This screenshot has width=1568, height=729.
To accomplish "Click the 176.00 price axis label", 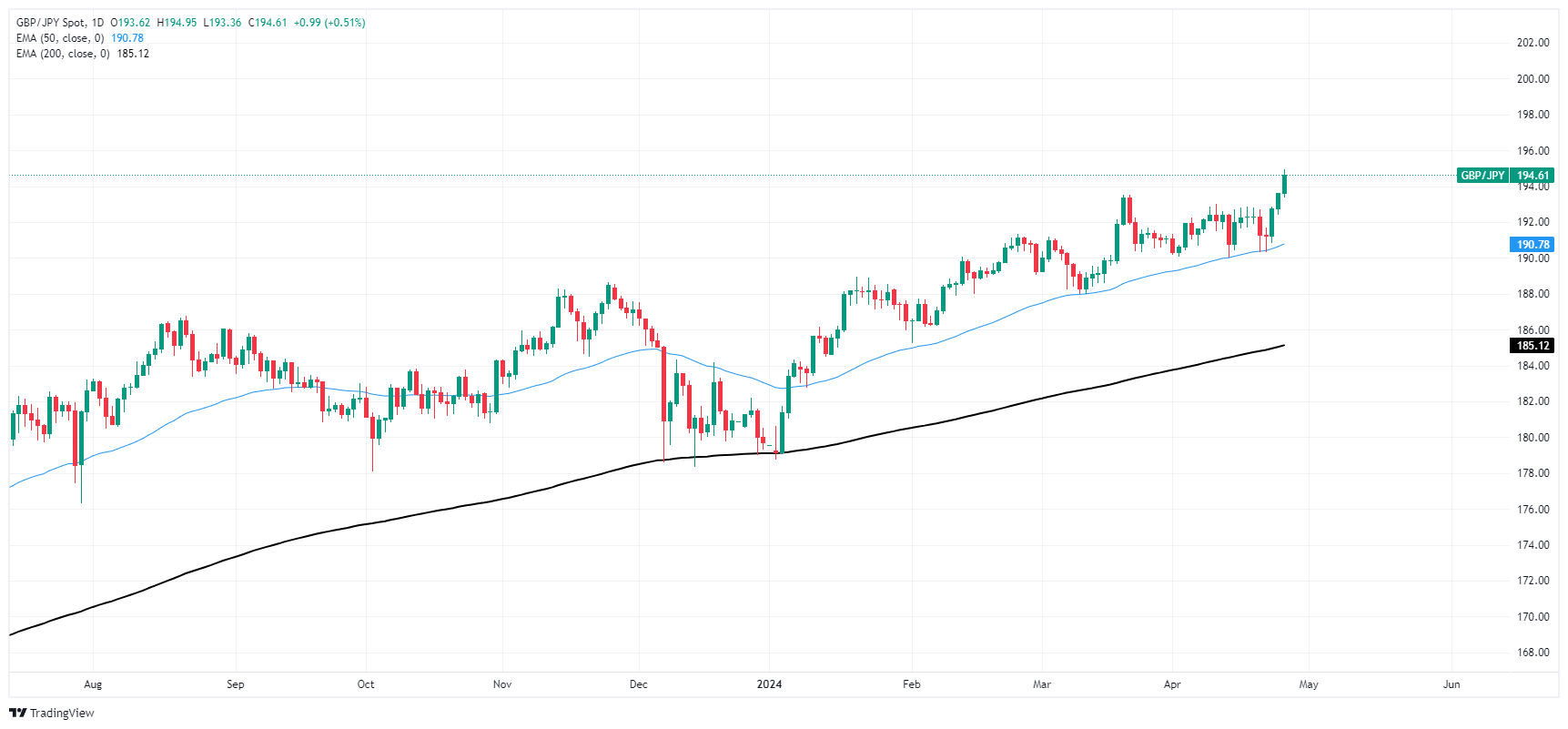I will tap(1533, 510).
